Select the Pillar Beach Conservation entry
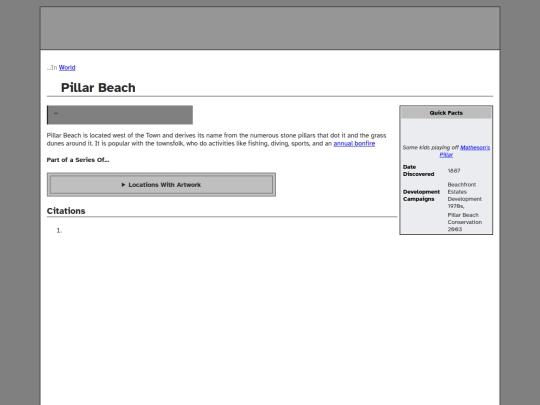This screenshot has height=405, width=540. click(465, 222)
